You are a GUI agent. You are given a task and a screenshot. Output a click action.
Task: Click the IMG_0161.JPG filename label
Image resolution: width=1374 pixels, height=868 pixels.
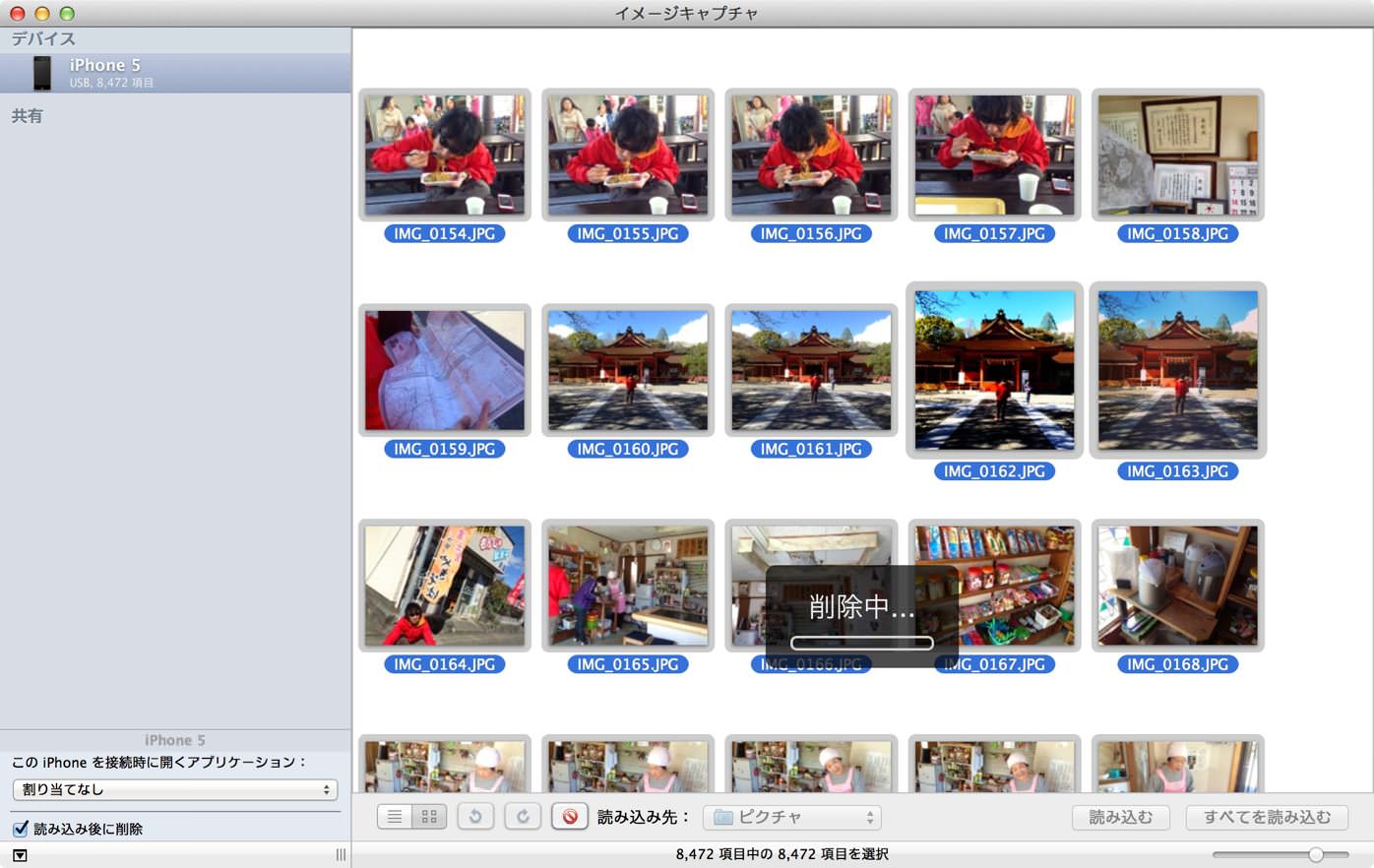(811, 450)
